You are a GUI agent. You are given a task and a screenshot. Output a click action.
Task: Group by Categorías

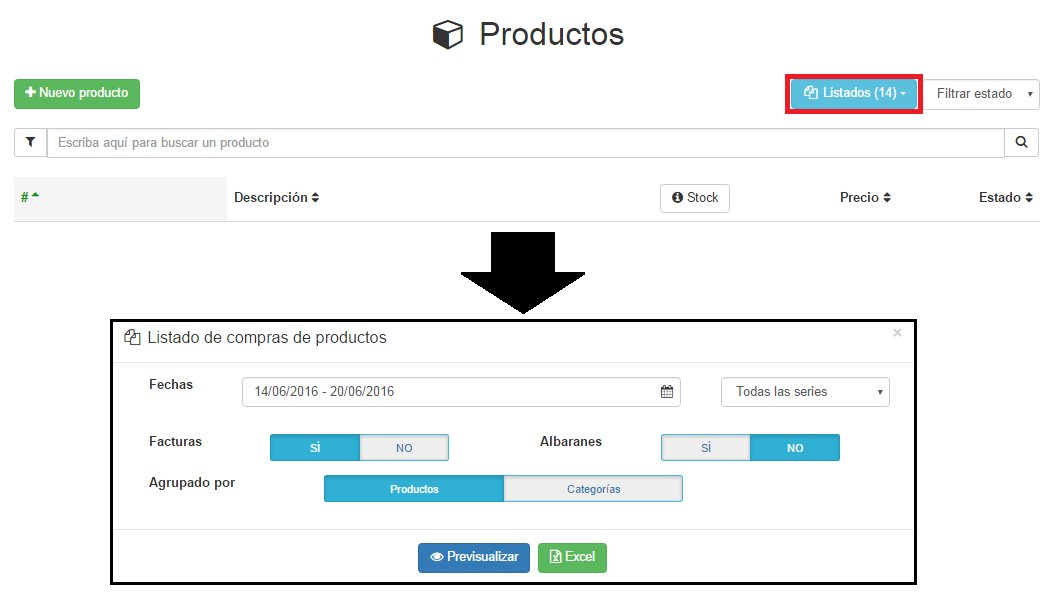(x=593, y=489)
